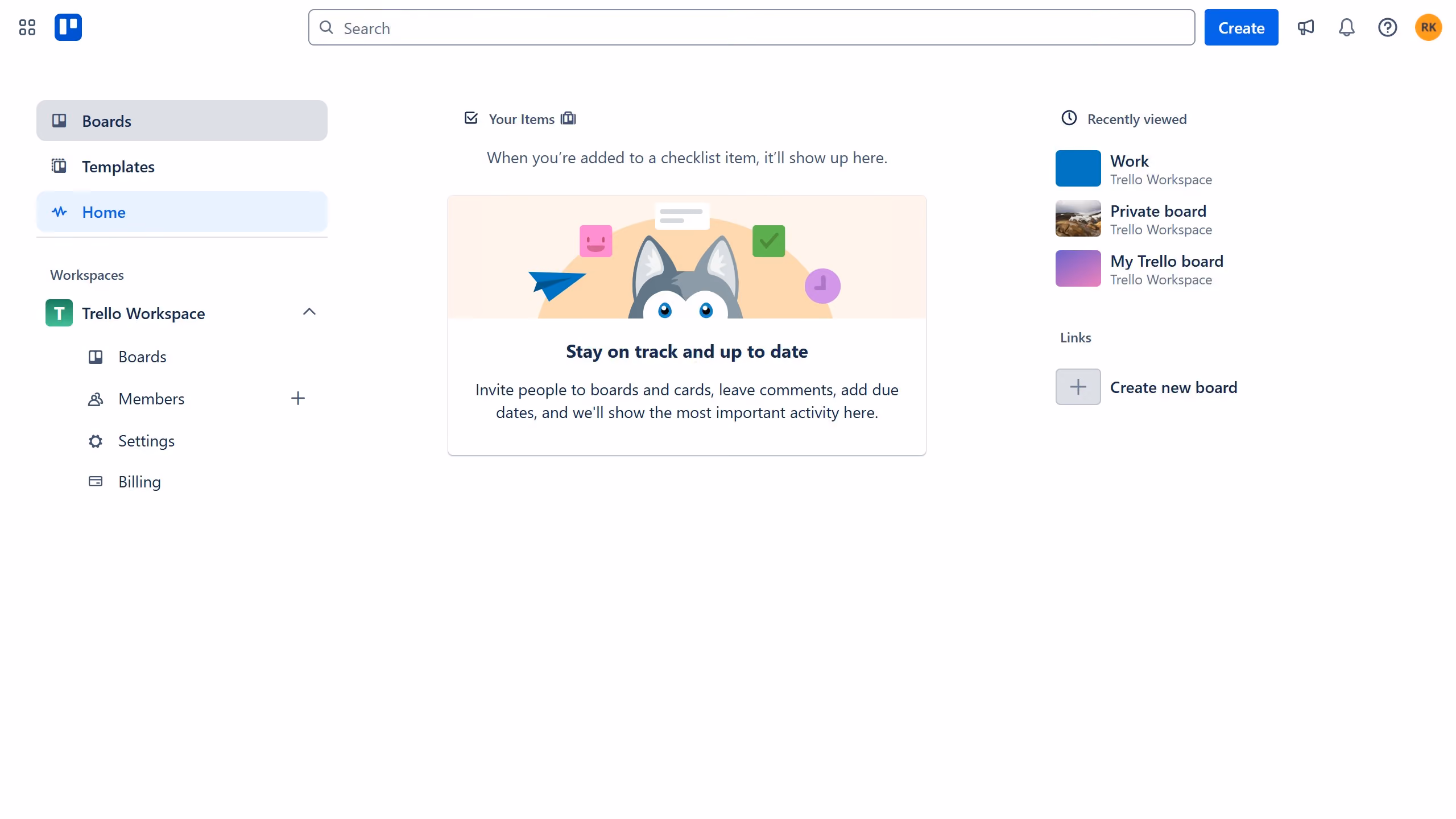Open the app switcher grid icon

tap(27, 27)
